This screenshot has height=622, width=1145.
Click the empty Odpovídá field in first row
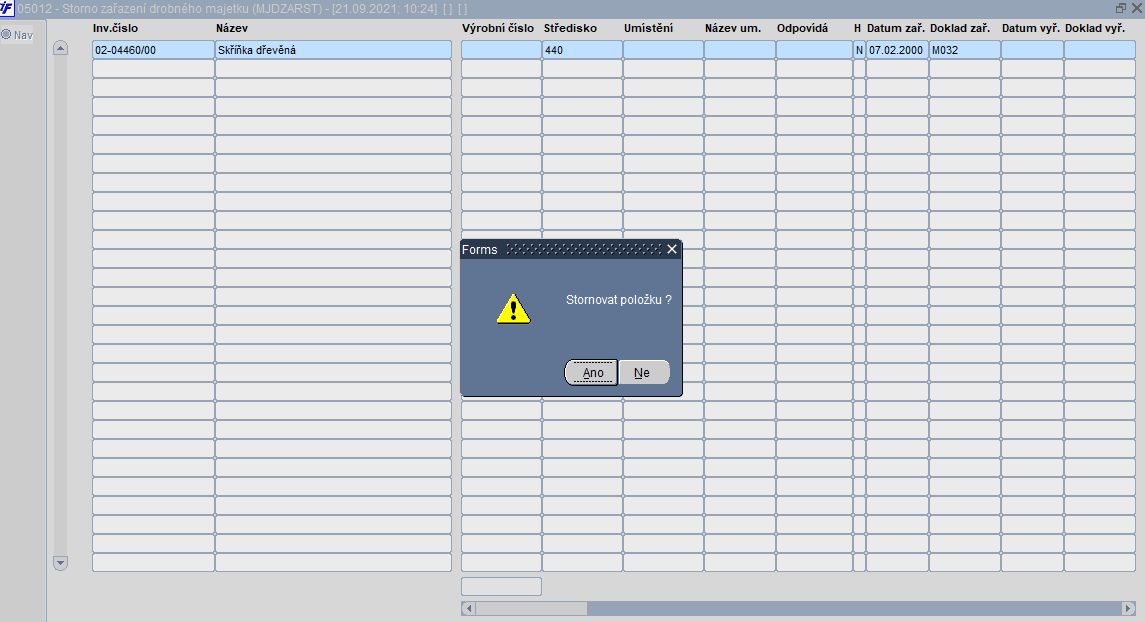click(x=814, y=50)
